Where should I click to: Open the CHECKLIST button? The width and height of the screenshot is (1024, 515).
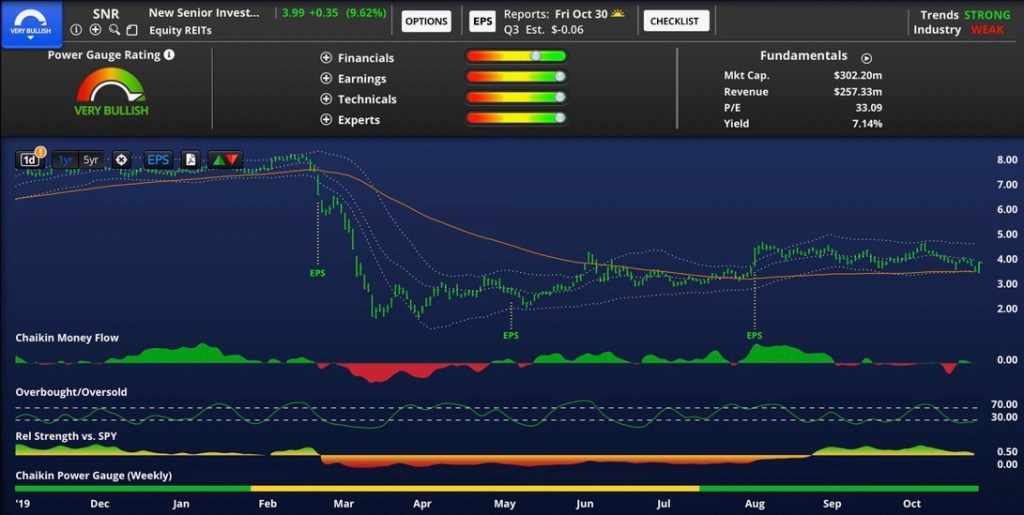(676, 21)
